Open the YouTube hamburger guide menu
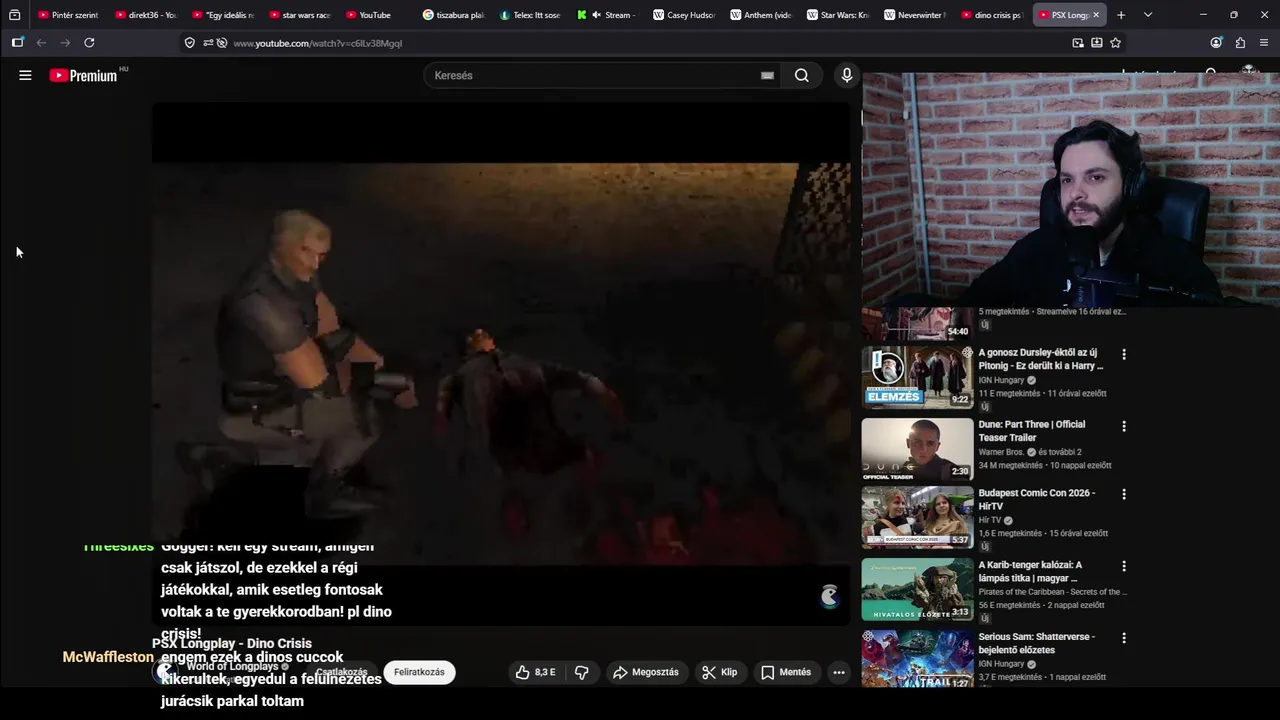1280x720 pixels. [25, 75]
